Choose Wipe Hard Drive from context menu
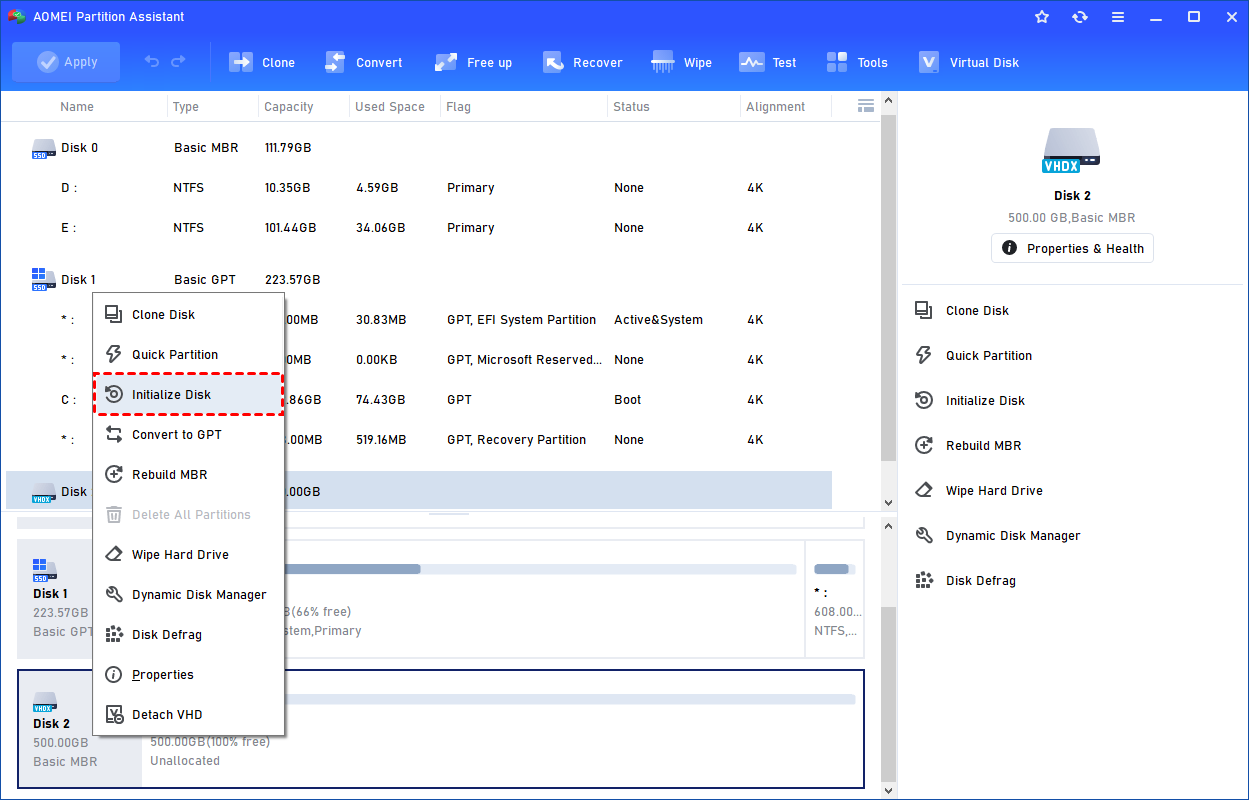The width and height of the screenshot is (1249, 800). click(188, 554)
